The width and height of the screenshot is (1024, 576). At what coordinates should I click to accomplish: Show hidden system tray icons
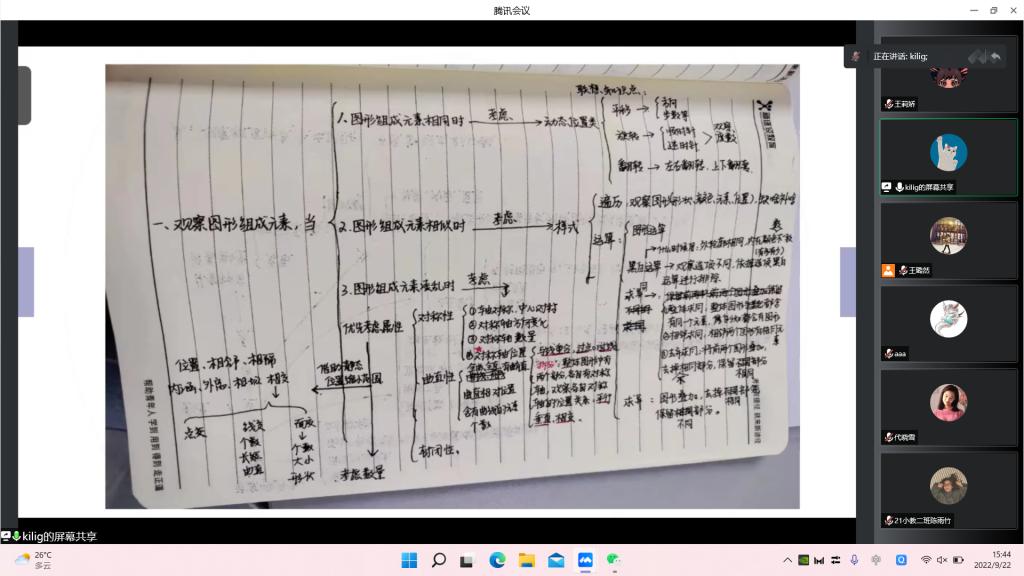[x=787, y=560]
